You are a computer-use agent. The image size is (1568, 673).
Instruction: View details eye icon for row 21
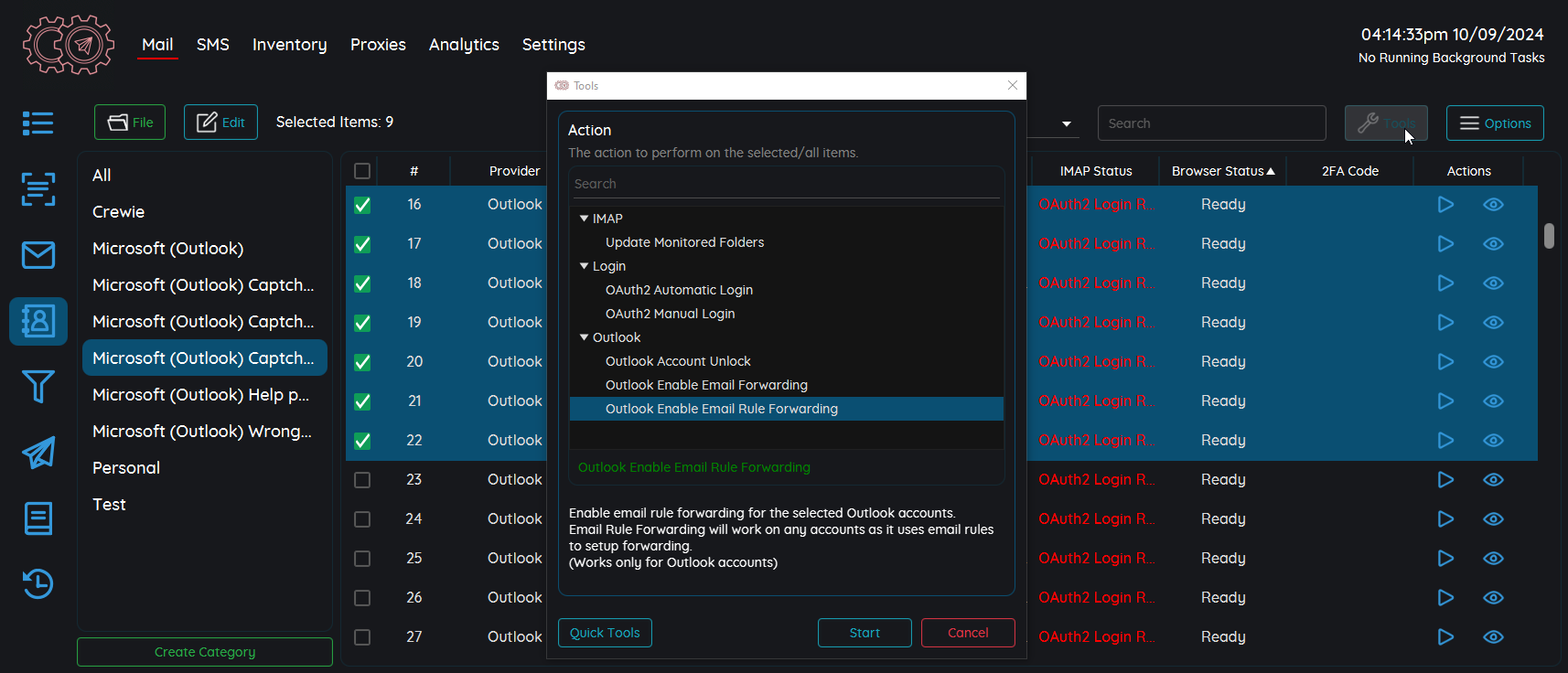click(x=1493, y=401)
